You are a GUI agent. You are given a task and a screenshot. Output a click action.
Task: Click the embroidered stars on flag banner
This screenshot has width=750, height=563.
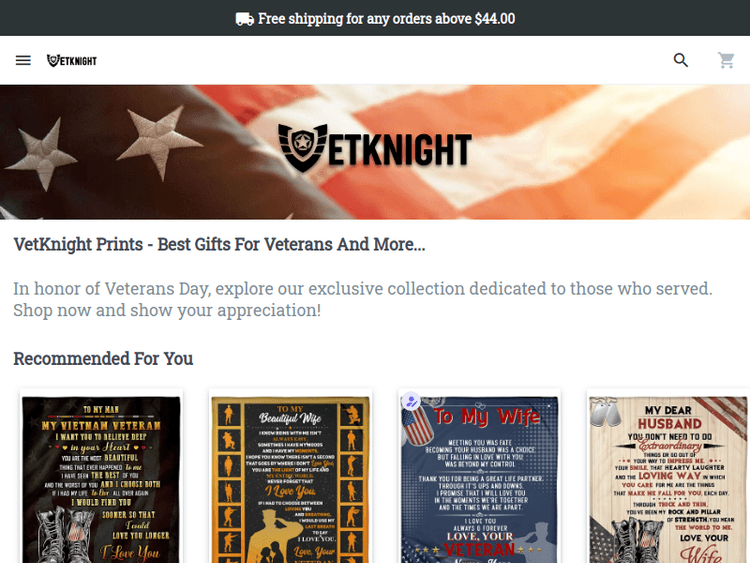click(103, 147)
